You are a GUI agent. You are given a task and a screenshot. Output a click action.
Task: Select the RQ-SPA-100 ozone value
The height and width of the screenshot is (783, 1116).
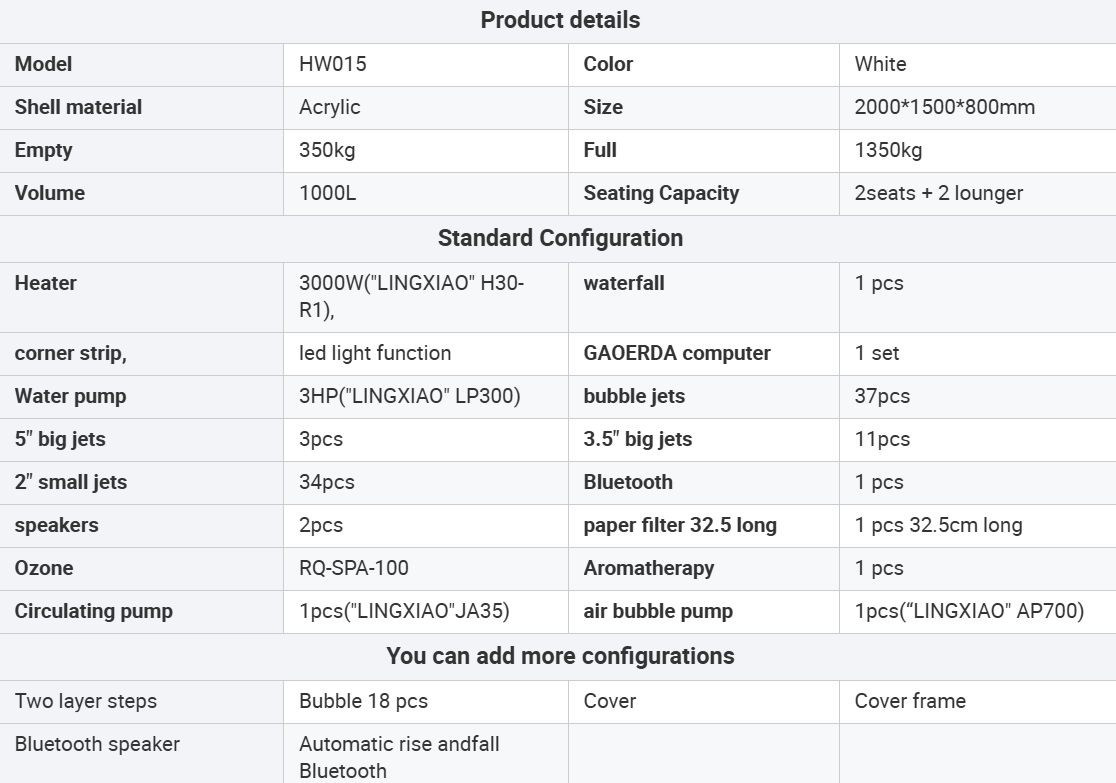pos(354,568)
